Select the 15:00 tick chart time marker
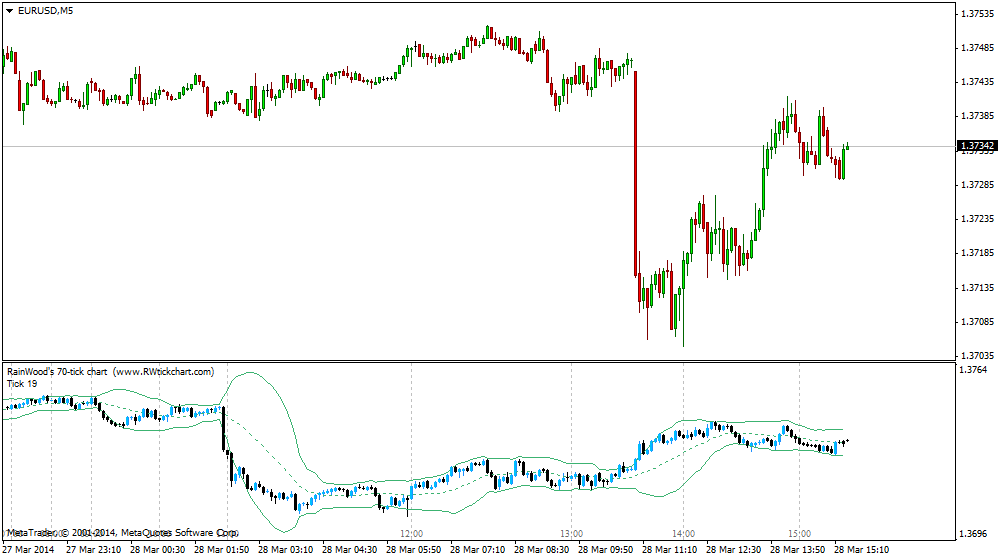The image size is (998, 558). [799, 533]
